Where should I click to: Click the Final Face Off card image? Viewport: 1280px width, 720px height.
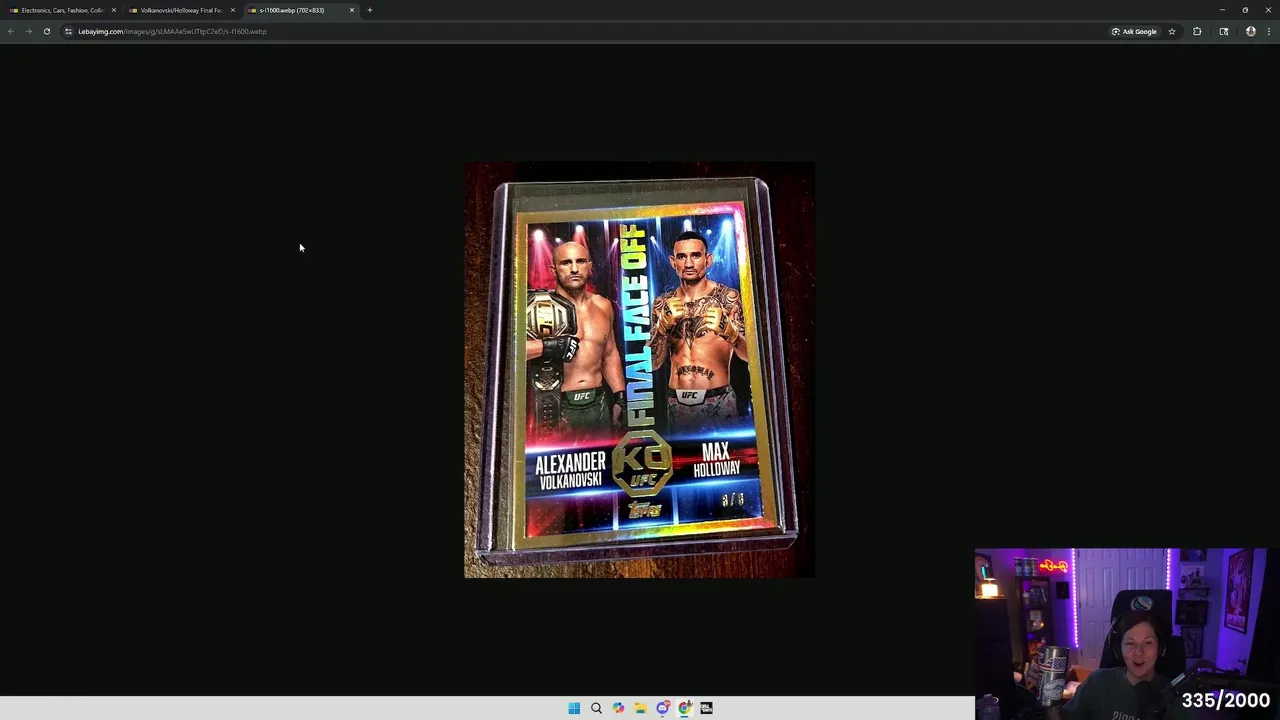[640, 370]
